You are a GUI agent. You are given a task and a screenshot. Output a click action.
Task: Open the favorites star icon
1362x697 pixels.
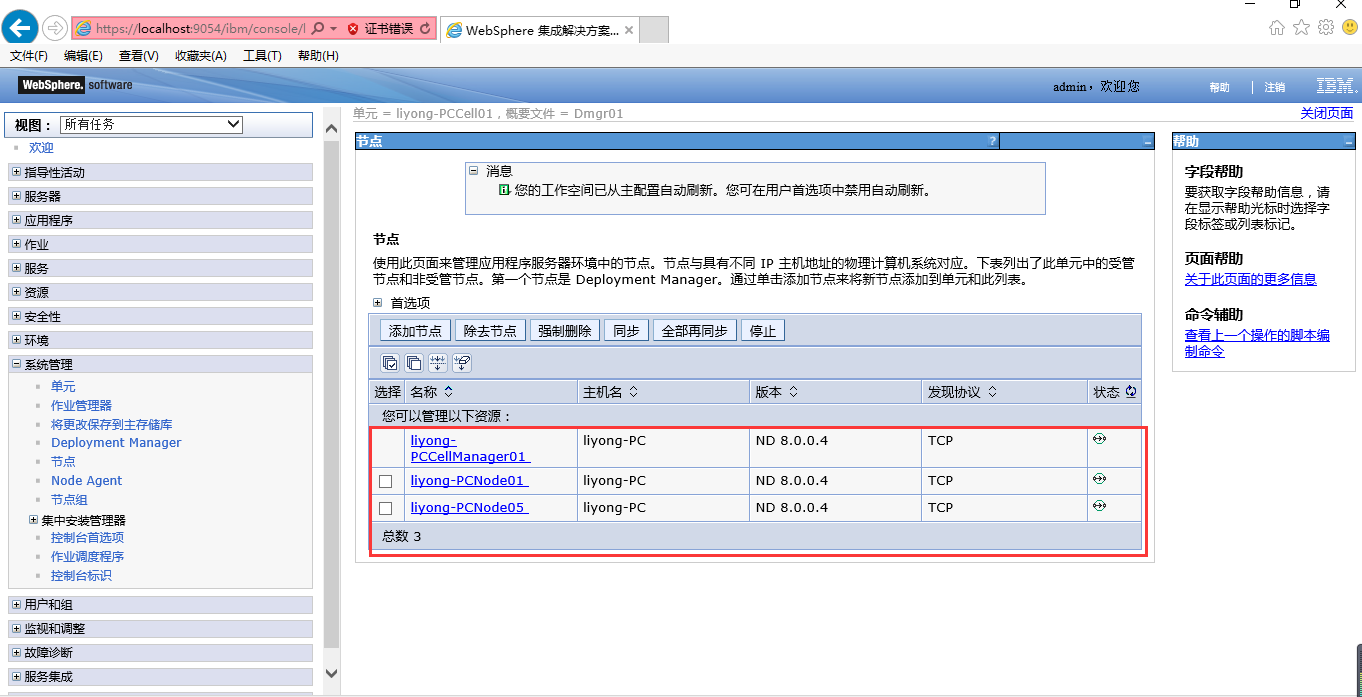pyautogui.click(x=1301, y=28)
